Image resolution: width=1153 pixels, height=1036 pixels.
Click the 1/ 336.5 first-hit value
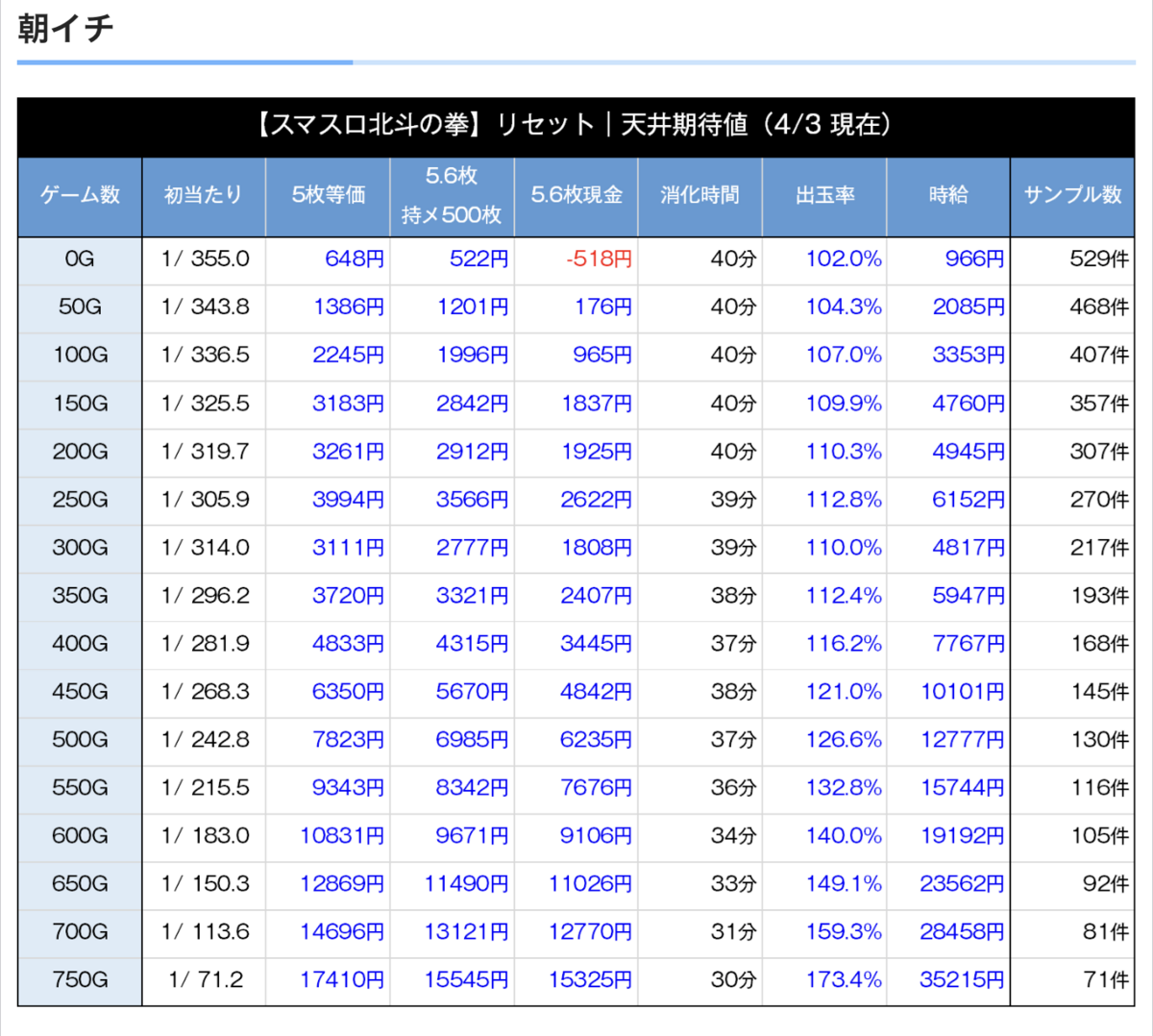[x=206, y=356]
